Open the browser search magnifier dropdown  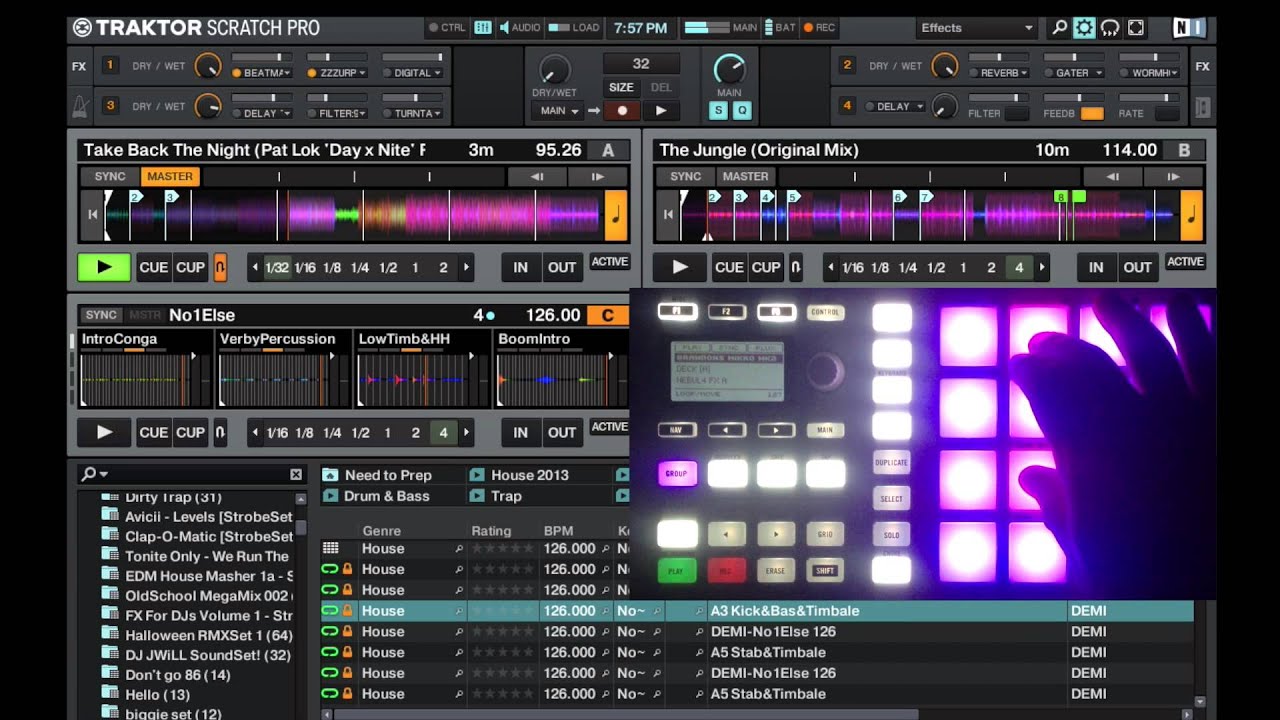pyautogui.click(x=95, y=474)
